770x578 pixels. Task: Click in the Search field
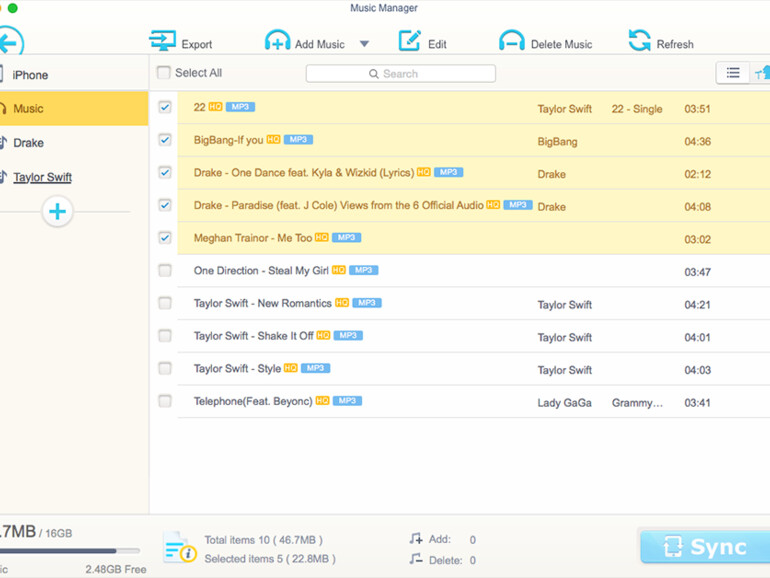coord(400,73)
